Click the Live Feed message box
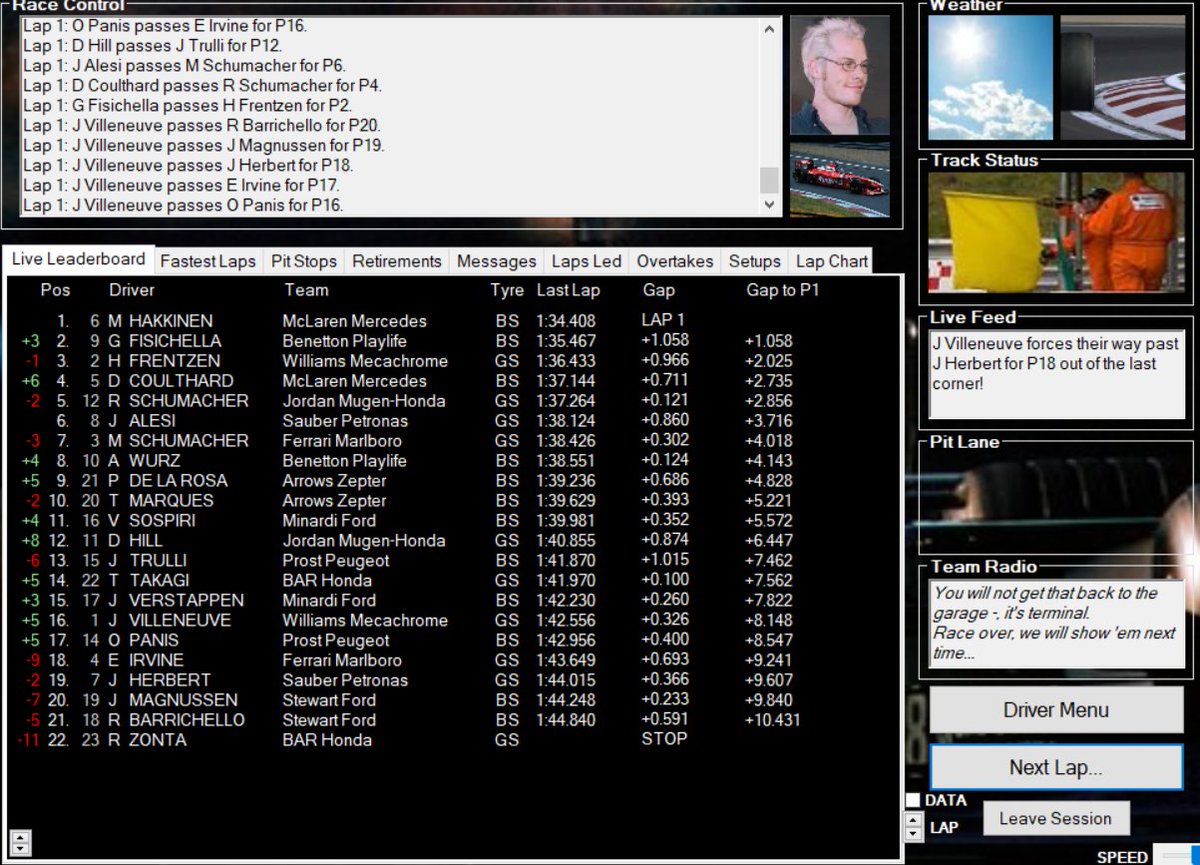The height and width of the screenshot is (865, 1200). coord(1057,374)
